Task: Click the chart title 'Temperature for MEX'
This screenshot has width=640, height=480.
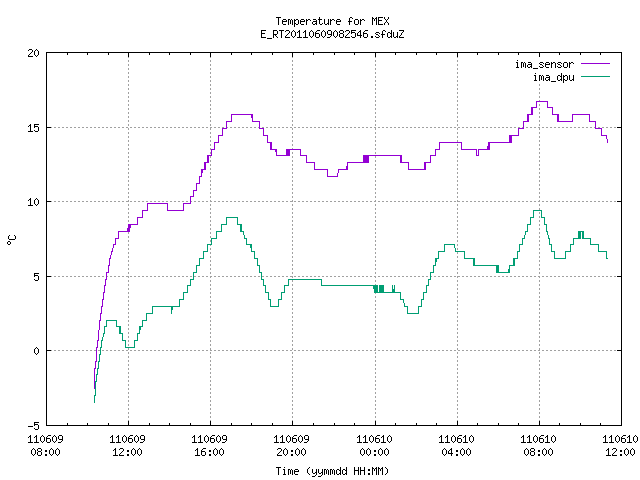Action: pyautogui.click(x=332, y=21)
